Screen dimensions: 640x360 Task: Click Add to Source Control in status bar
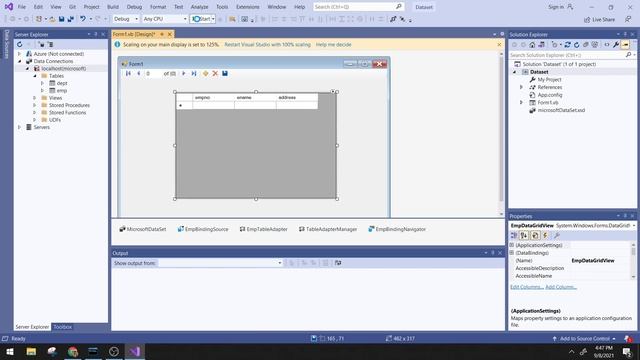click(x=584, y=339)
